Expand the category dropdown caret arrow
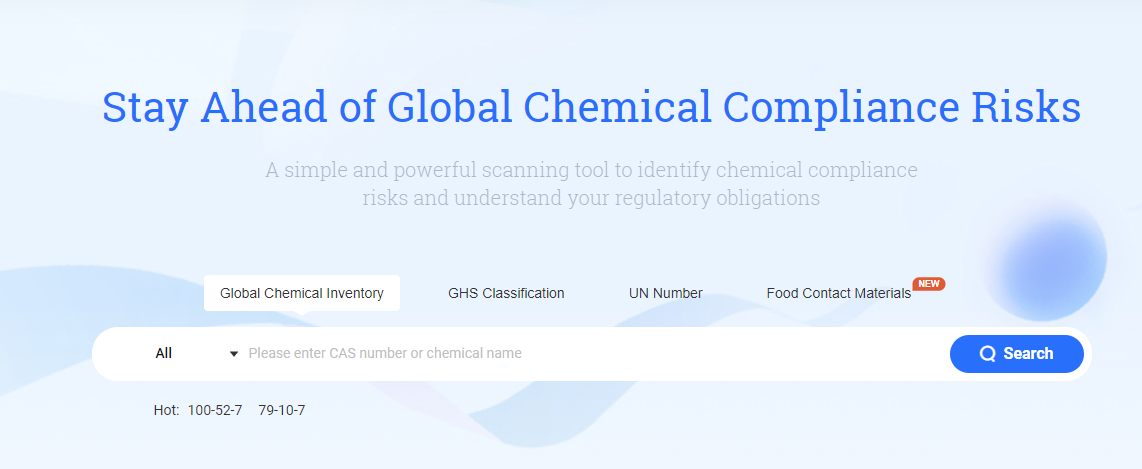 click(234, 354)
